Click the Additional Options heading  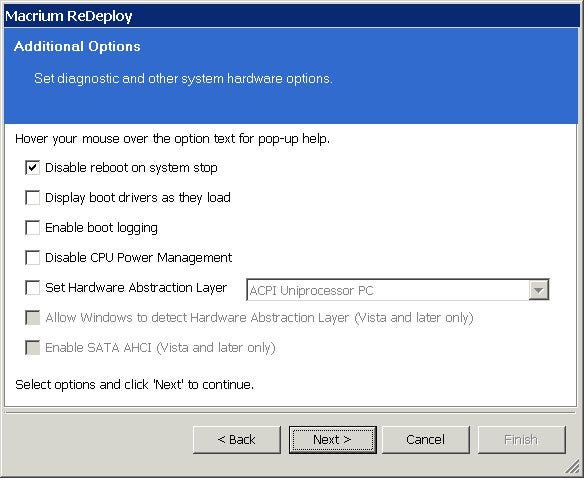point(77,47)
